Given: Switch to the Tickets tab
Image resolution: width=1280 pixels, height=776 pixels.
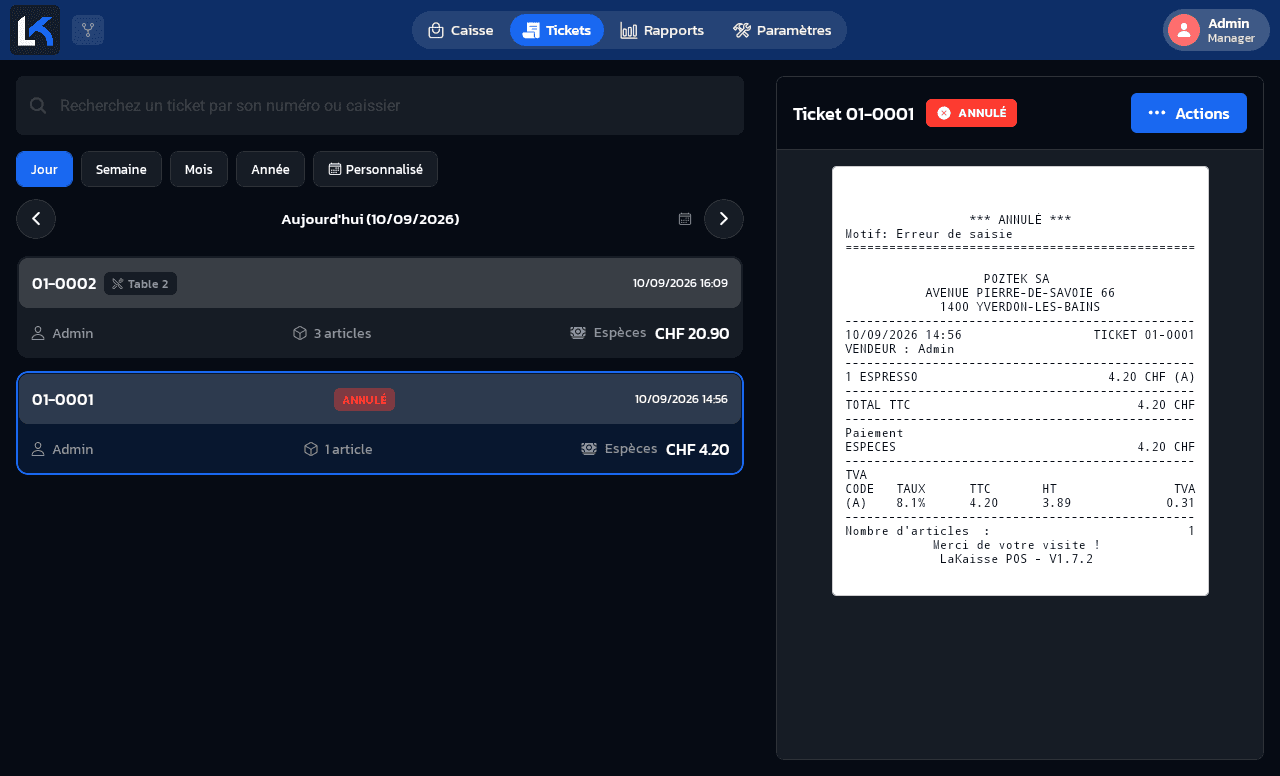Looking at the screenshot, I should [x=557, y=30].
